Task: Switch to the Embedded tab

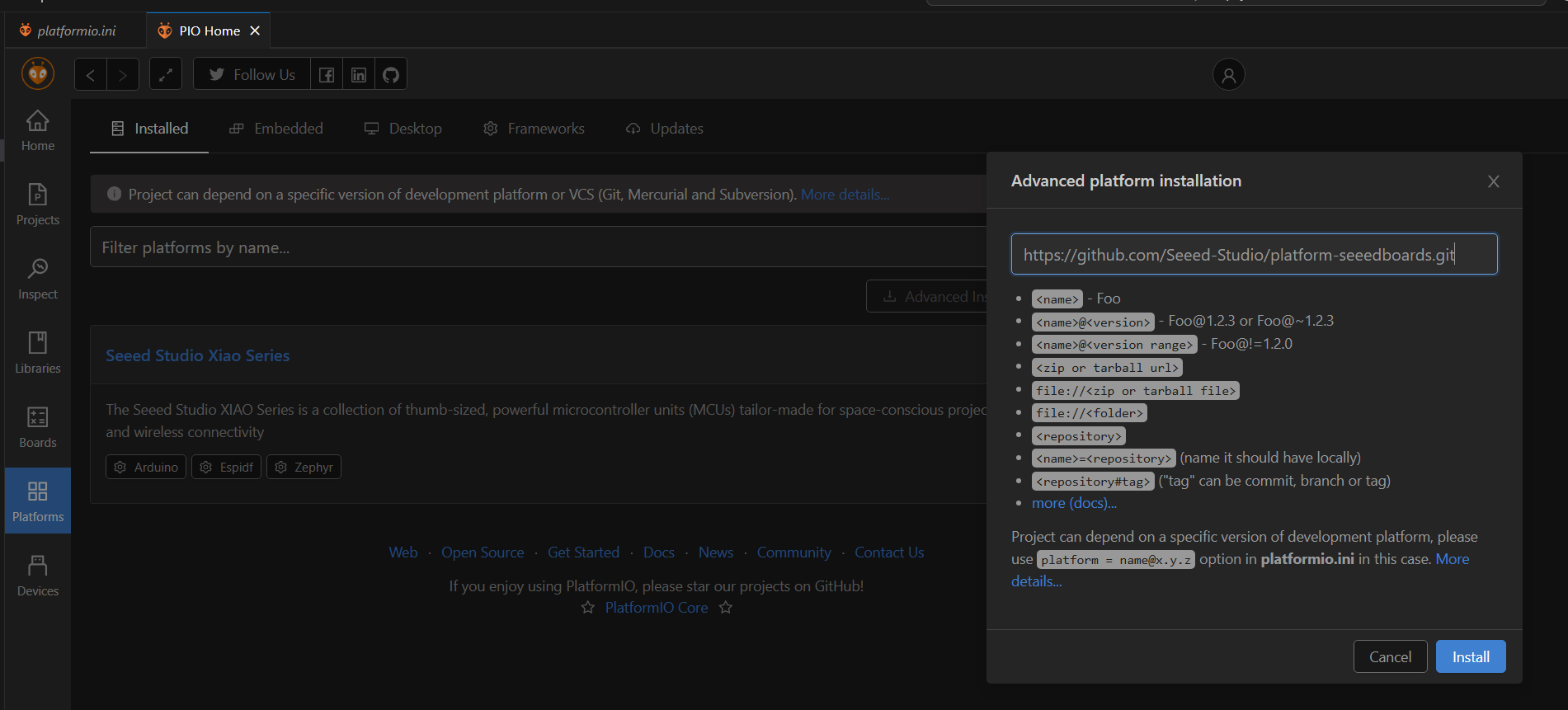Action: [276, 129]
